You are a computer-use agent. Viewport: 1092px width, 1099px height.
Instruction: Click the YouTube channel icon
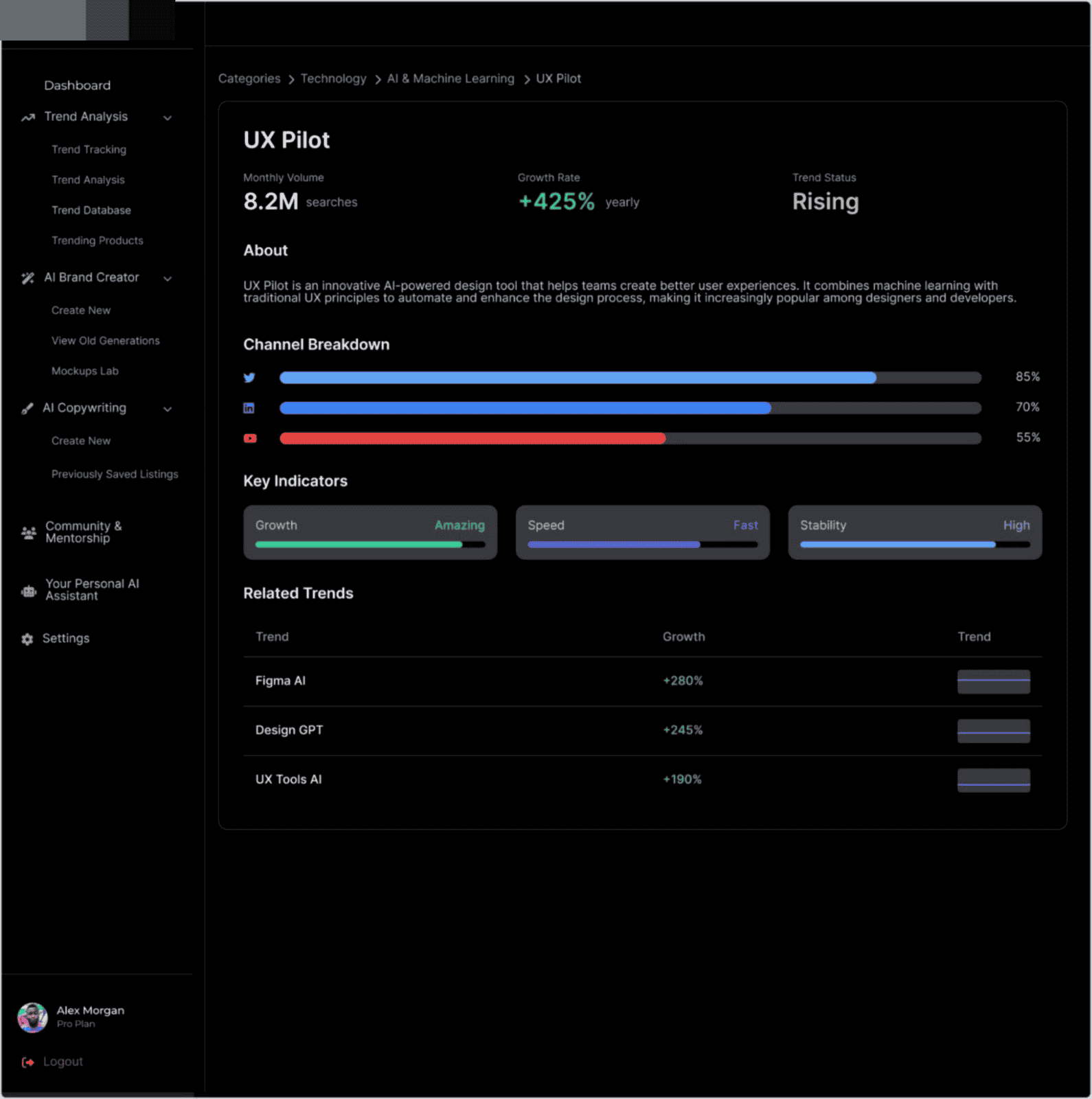click(250, 438)
